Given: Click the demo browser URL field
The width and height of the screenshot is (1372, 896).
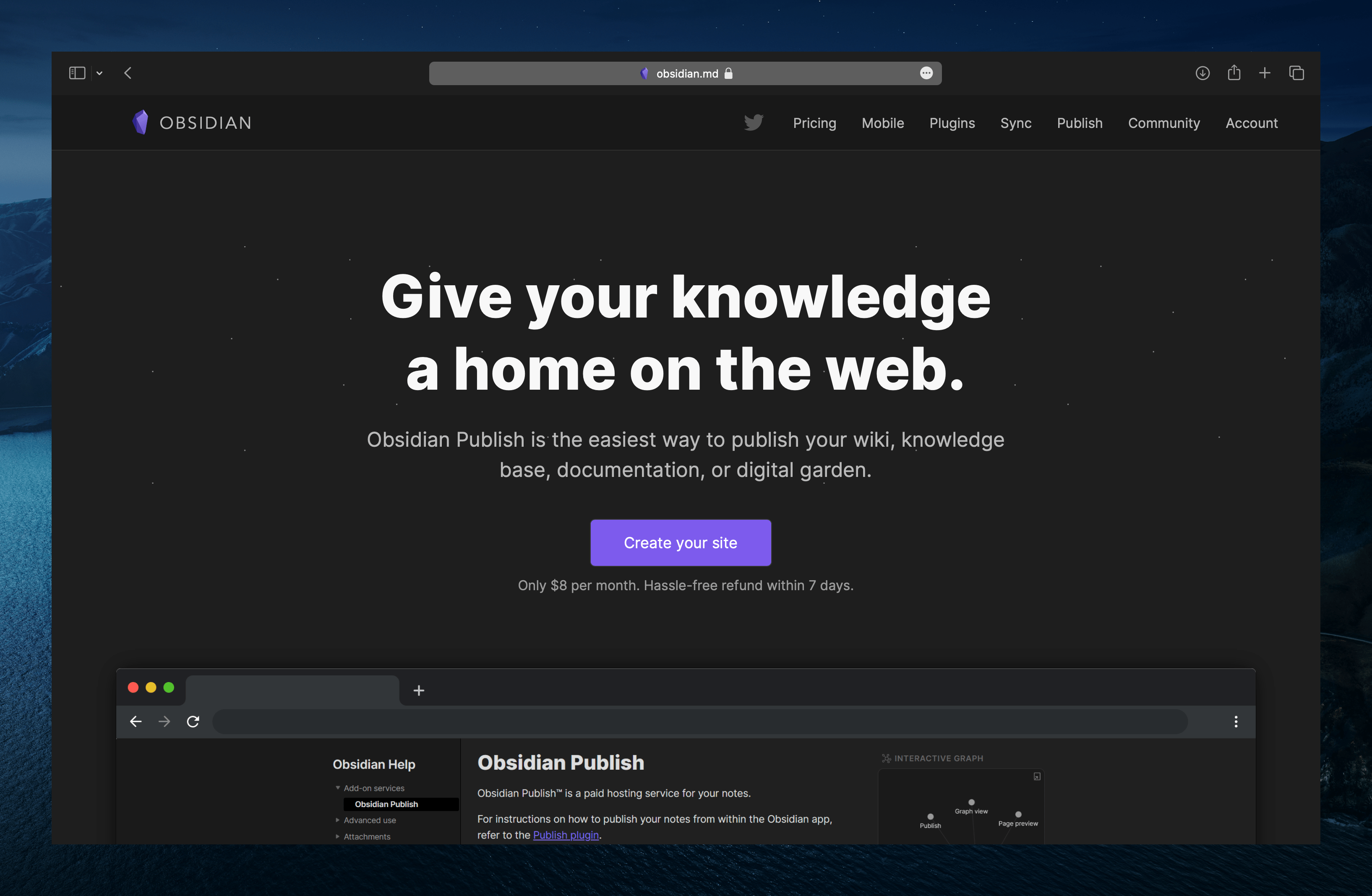Looking at the screenshot, I should click(x=699, y=721).
